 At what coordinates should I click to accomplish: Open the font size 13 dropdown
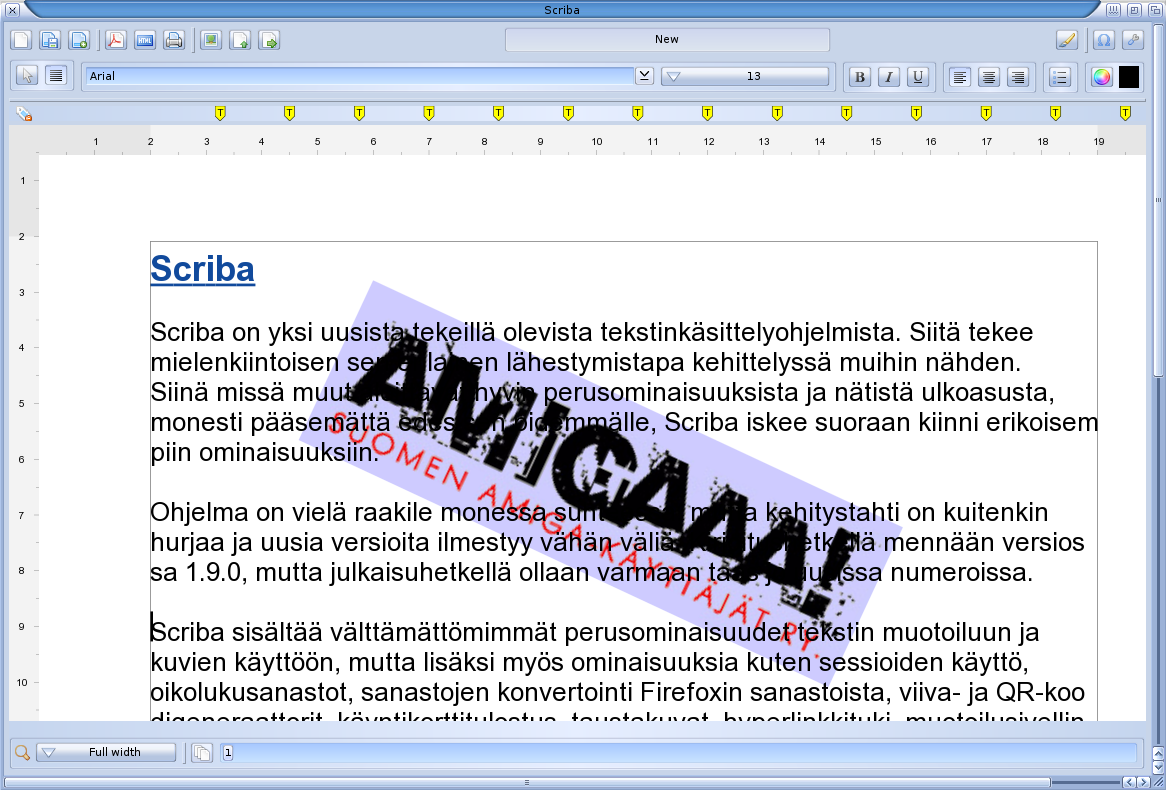745,76
